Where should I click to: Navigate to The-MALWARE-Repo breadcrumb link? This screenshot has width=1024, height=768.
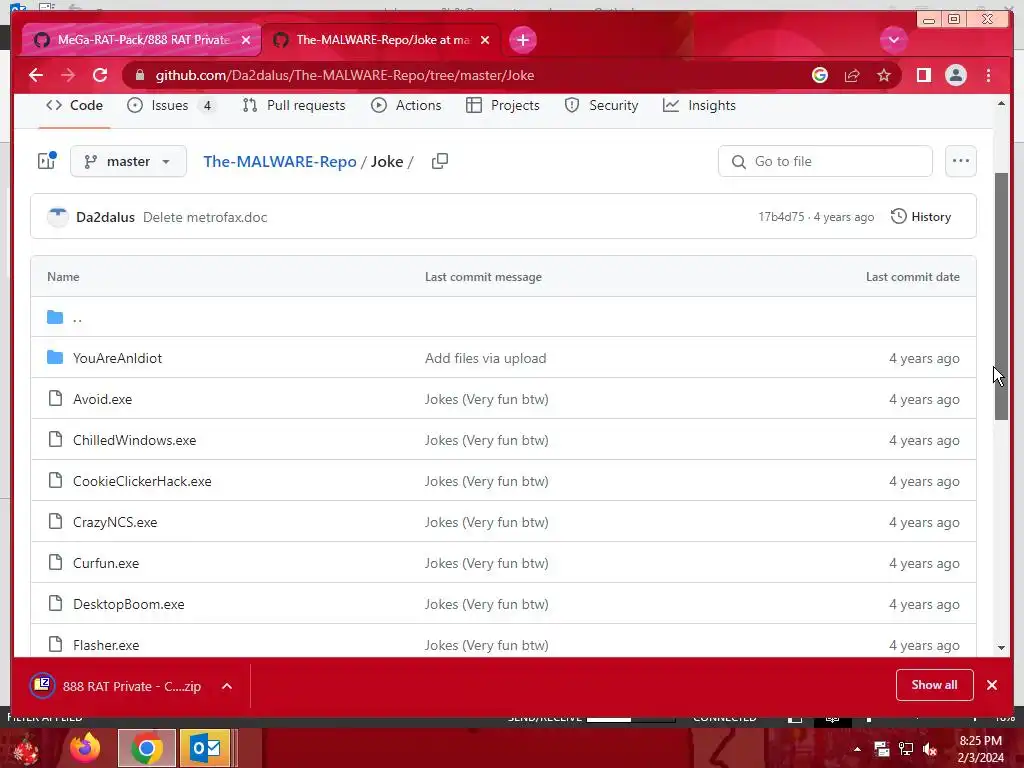[280, 161]
